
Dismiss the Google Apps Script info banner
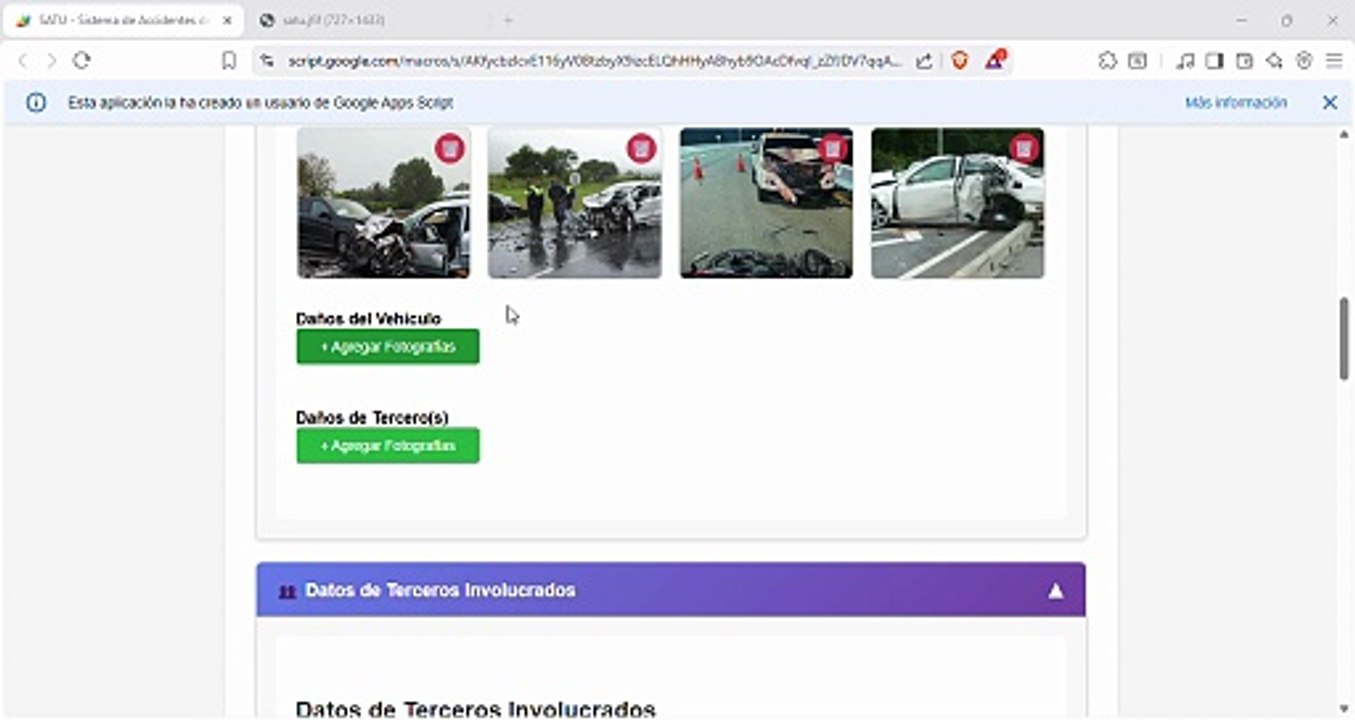tap(1330, 103)
